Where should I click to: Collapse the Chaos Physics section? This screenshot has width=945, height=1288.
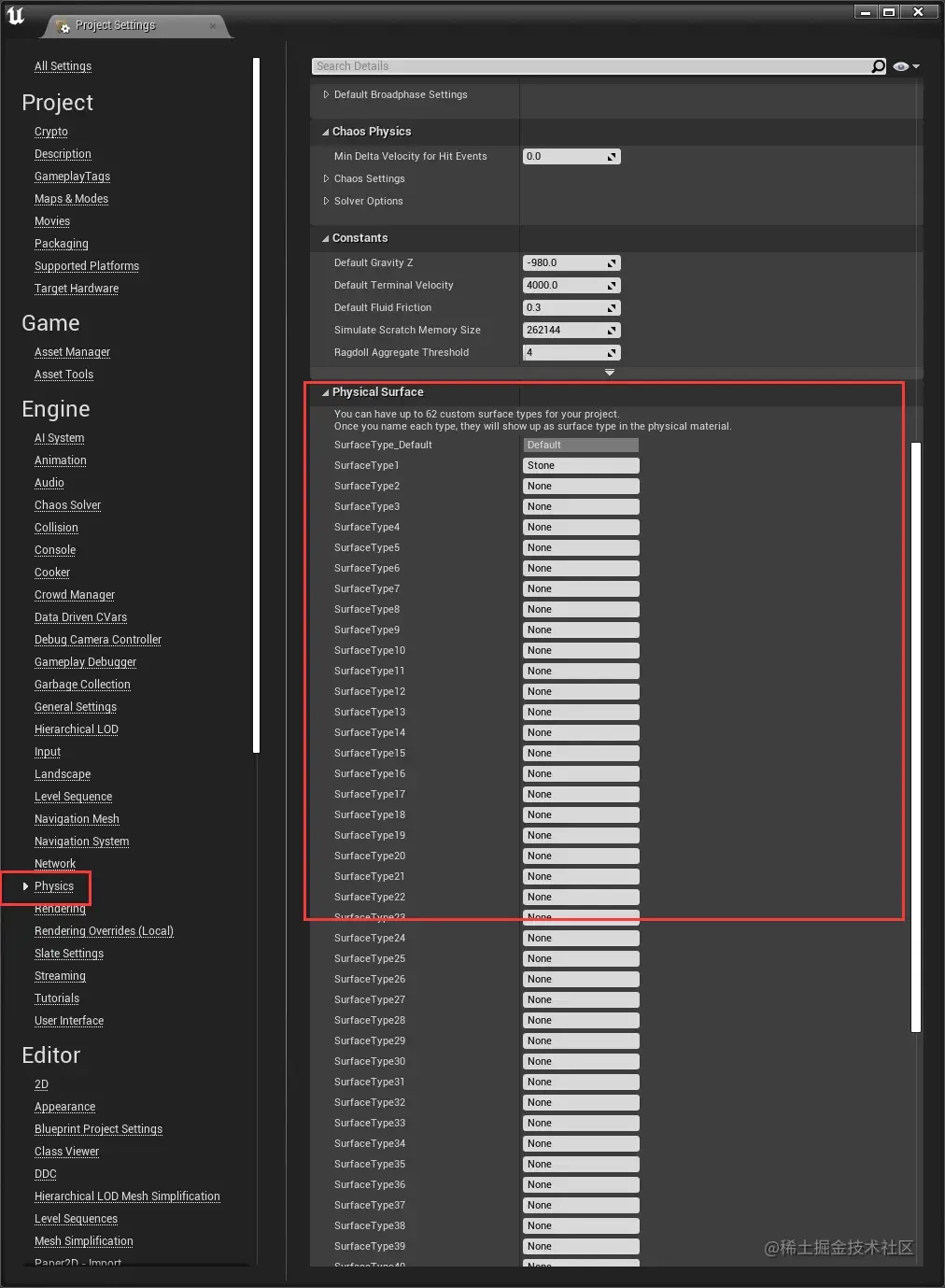click(325, 133)
